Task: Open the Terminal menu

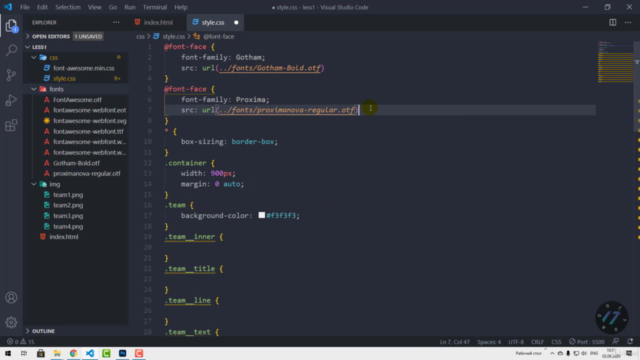Action: point(155,7)
